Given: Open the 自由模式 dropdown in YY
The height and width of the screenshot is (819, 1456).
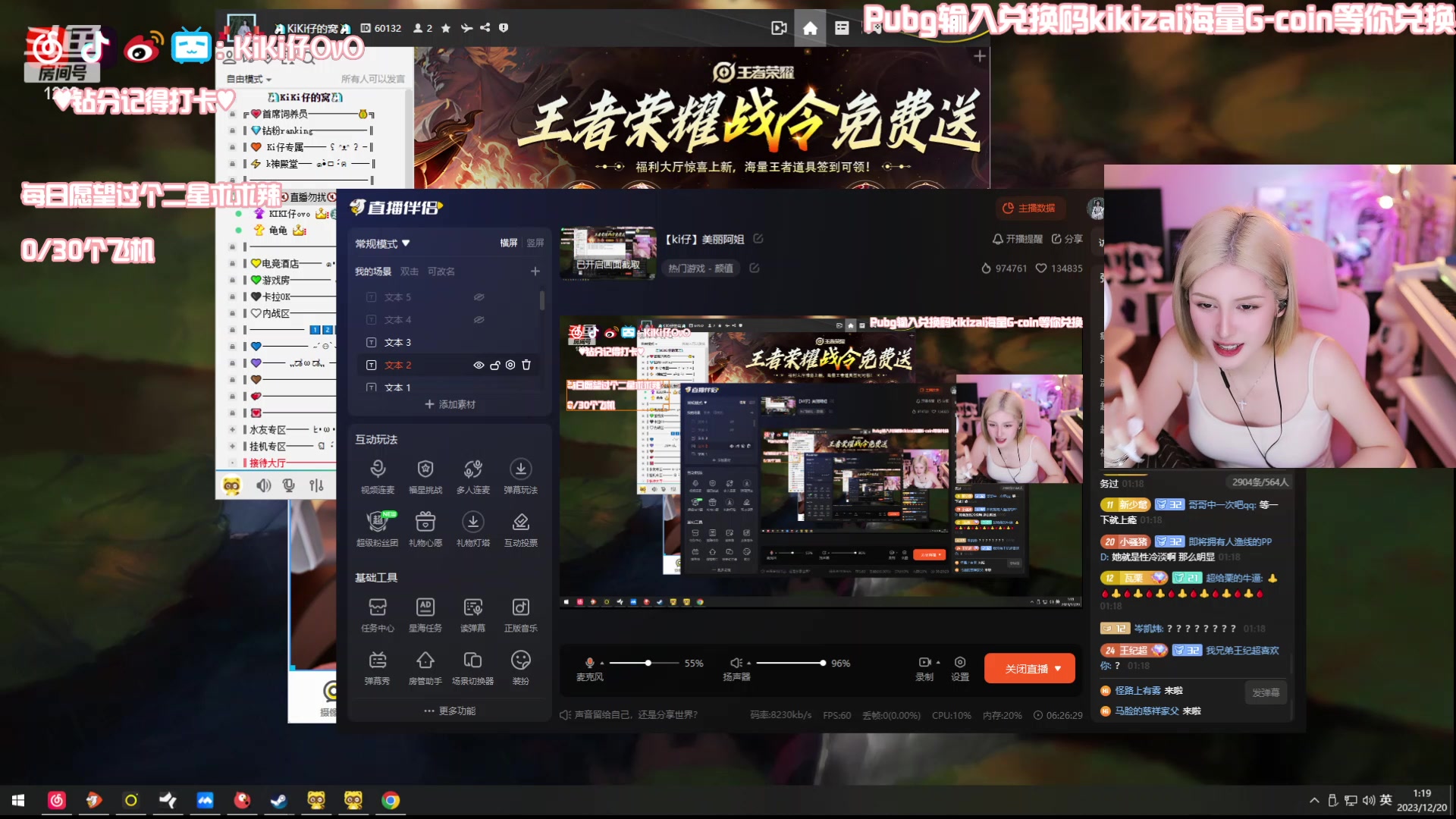Looking at the screenshot, I should click(x=249, y=79).
